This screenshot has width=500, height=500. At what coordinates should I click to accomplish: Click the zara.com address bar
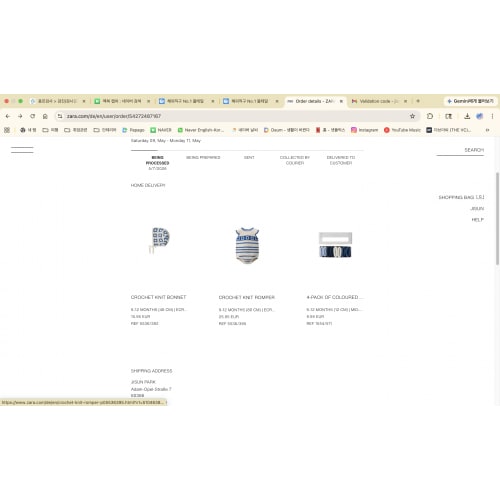(233, 116)
